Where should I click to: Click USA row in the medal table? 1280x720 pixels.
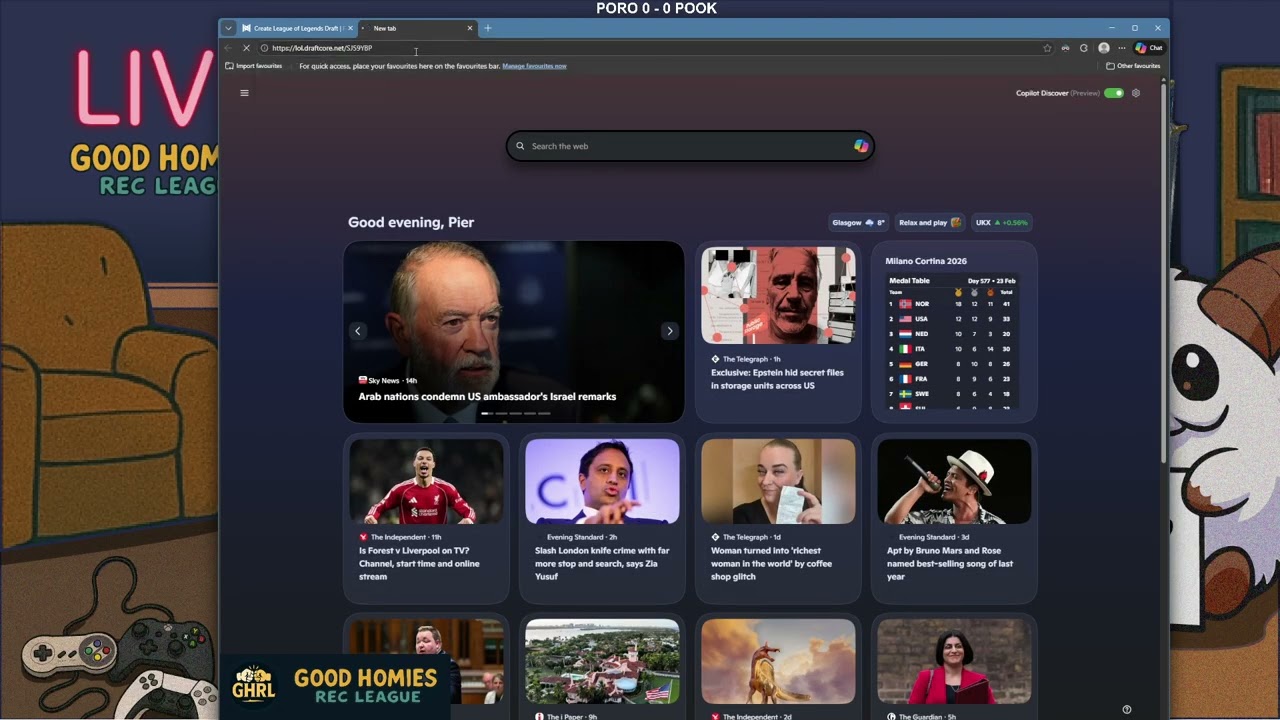(952, 319)
